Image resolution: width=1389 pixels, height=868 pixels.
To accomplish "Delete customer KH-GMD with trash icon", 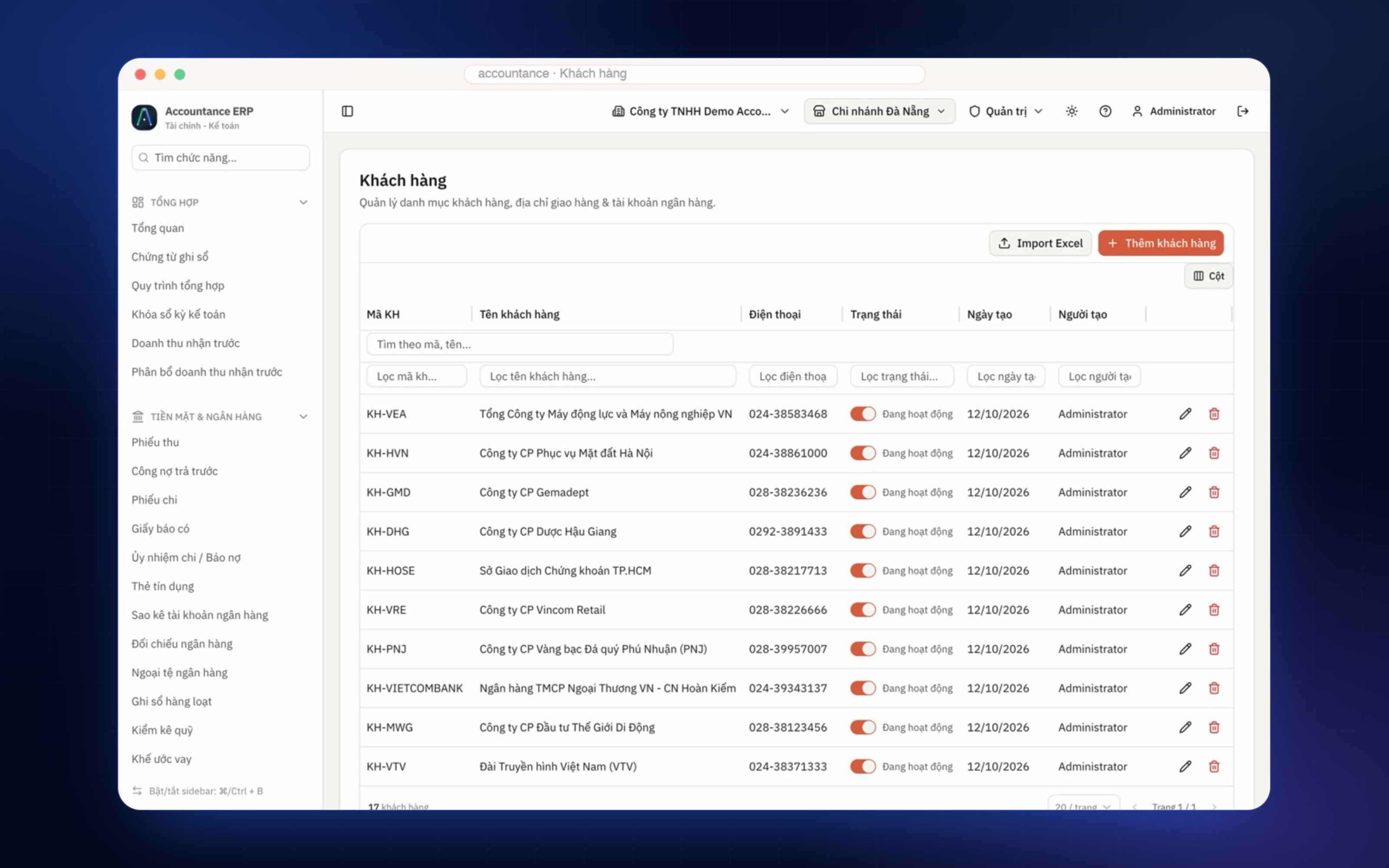I will [x=1214, y=492].
